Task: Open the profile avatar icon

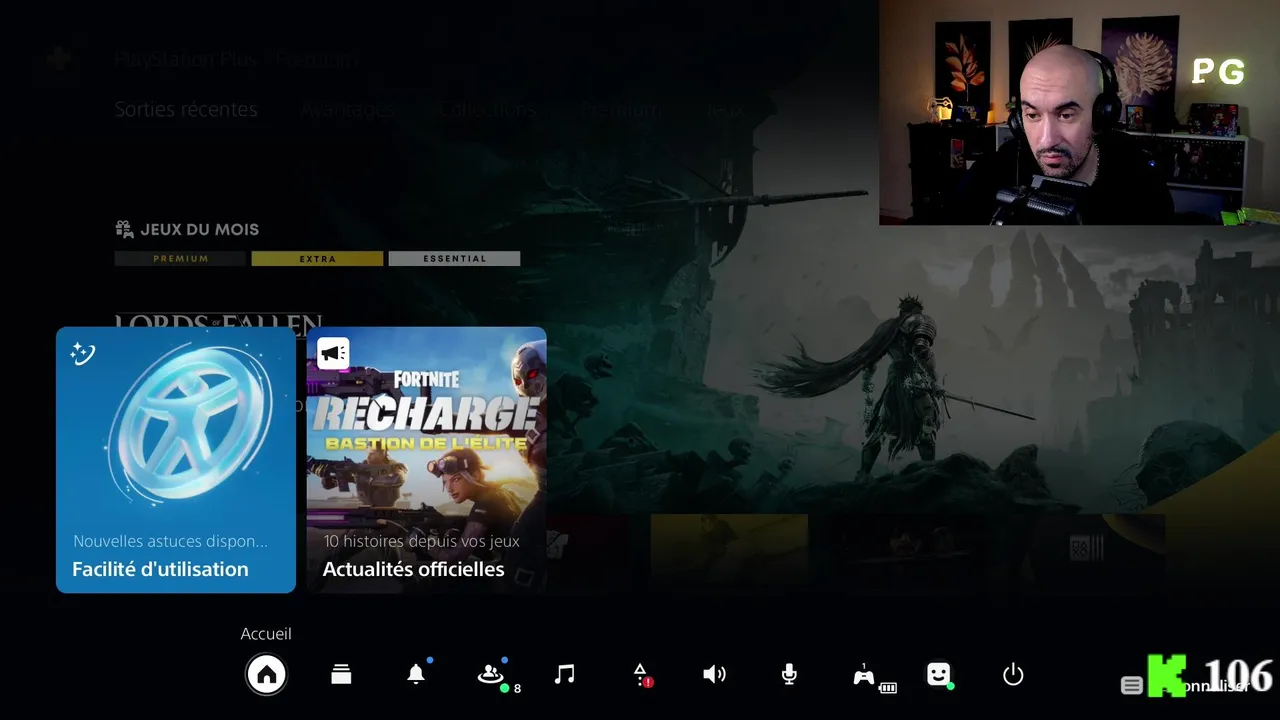Action: [x=938, y=675]
